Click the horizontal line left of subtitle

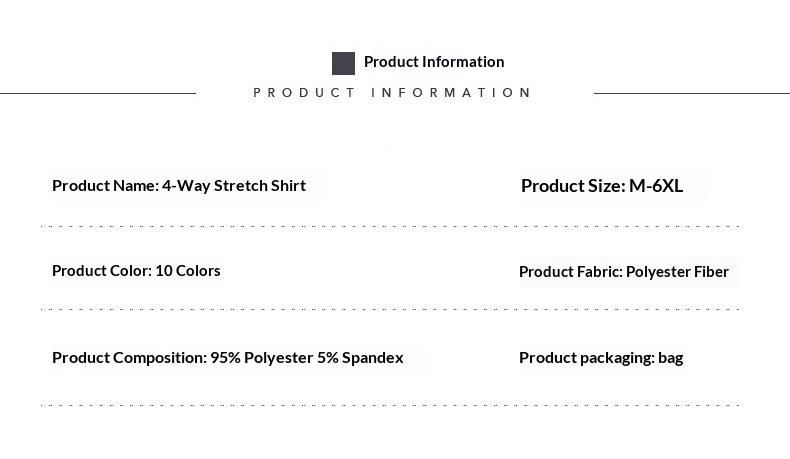click(x=98, y=93)
